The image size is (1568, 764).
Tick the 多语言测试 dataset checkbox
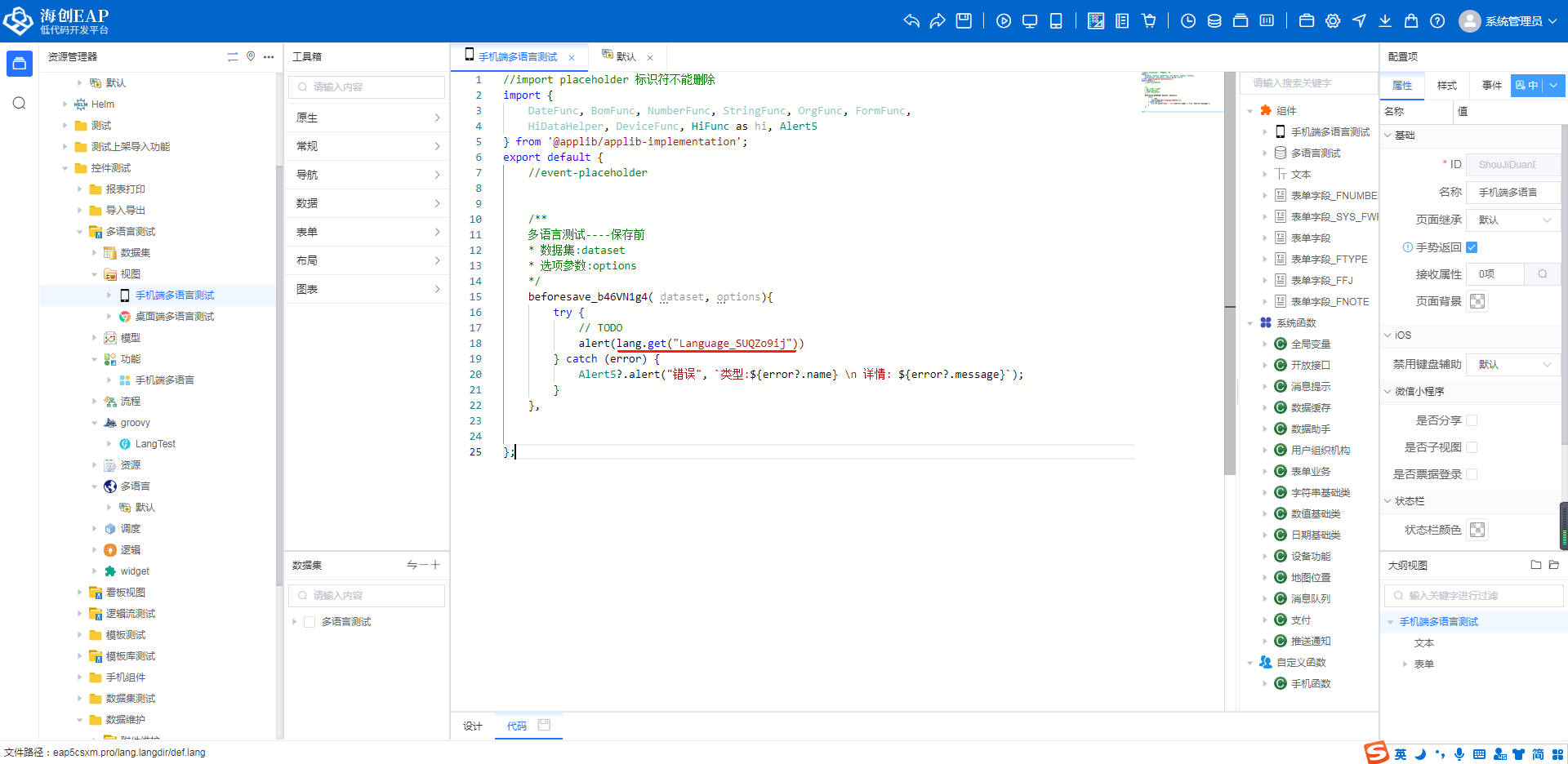click(x=310, y=622)
